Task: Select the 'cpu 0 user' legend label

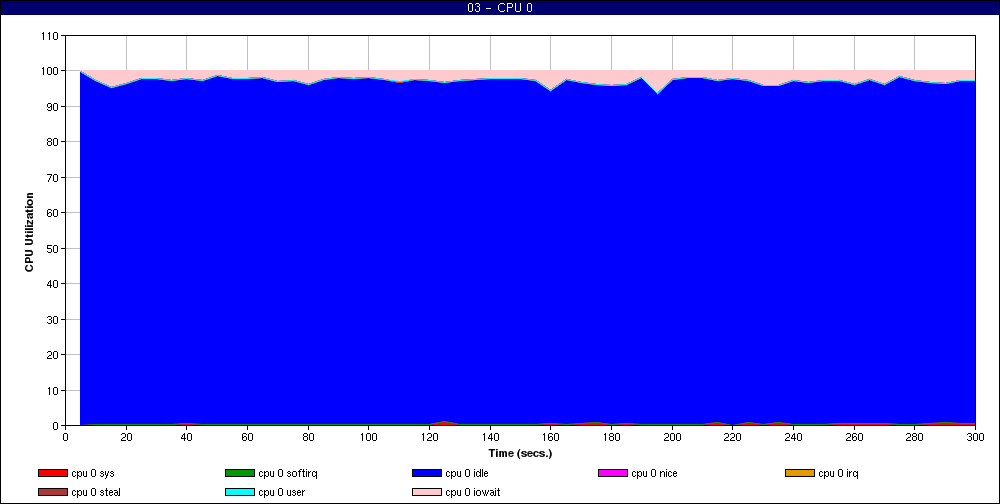Action: click(282, 493)
